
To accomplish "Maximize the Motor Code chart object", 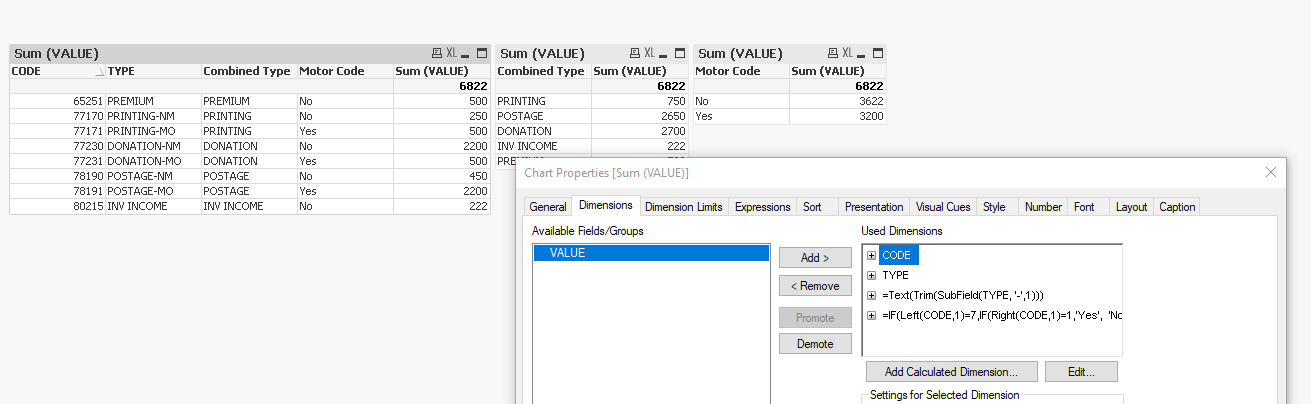I will 878,53.
